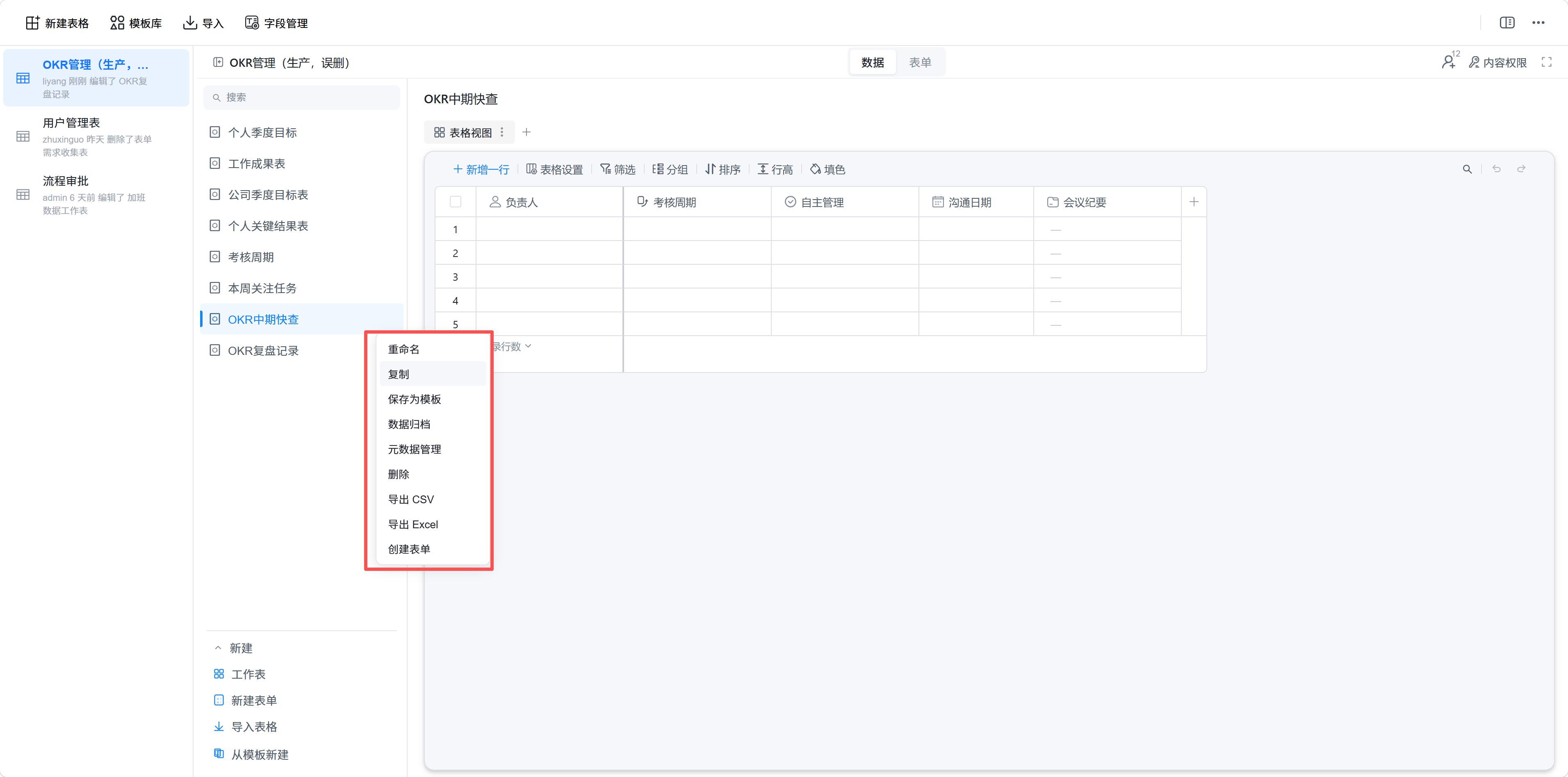1568x777 pixels.
Task: Click the sidebar collapse icon beside OKR管理 title
Action: point(218,62)
